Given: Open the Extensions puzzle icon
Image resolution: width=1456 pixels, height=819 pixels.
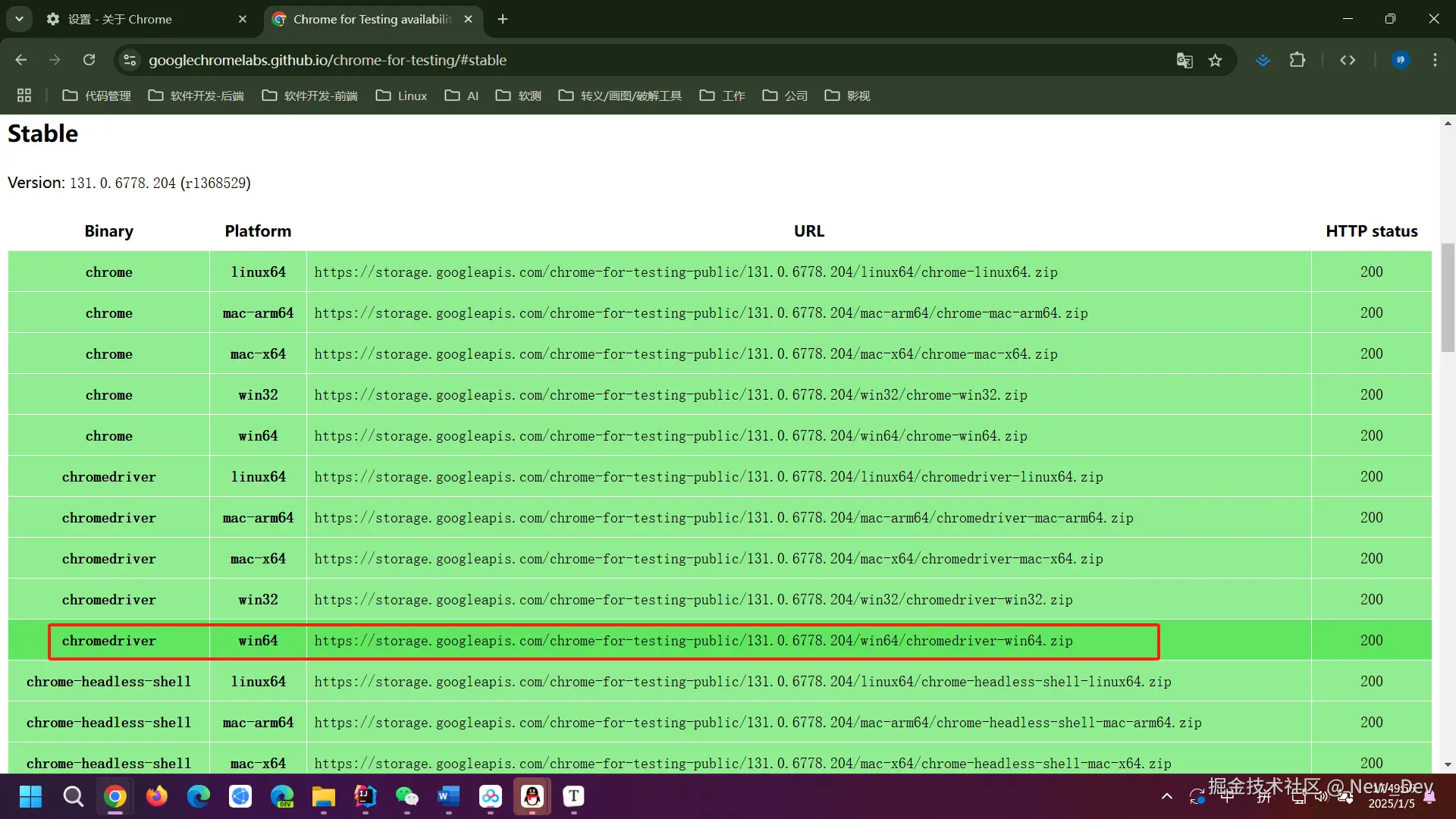Looking at the screenshot, I should (x=1298, y=60).
